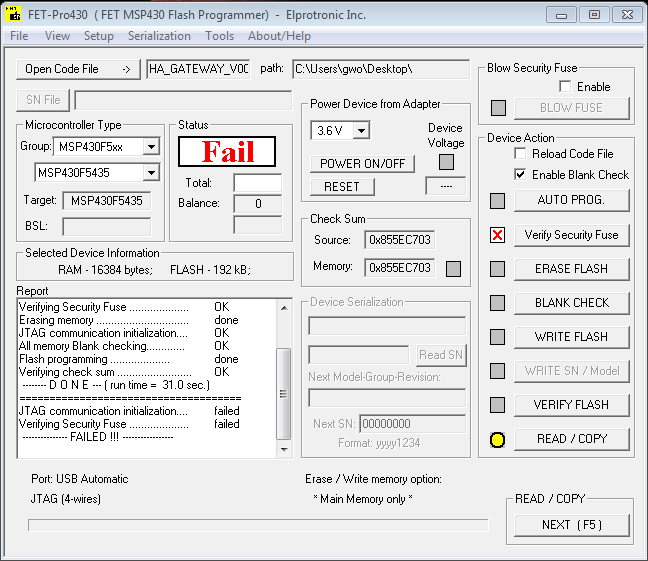This screenshot has height=561, width=648.
Task: Untick the Enable Blank Check checkbox
Action: (520, 174)
